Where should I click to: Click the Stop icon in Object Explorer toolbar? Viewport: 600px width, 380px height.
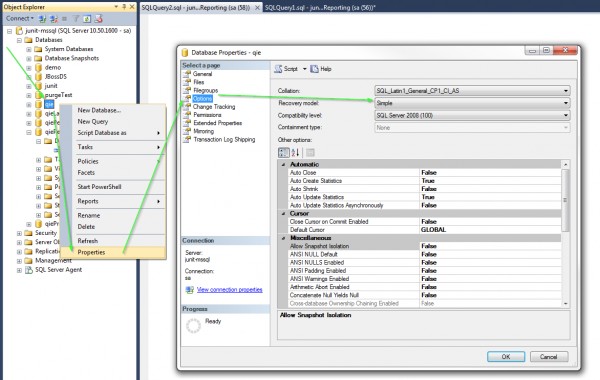(65, 18)
